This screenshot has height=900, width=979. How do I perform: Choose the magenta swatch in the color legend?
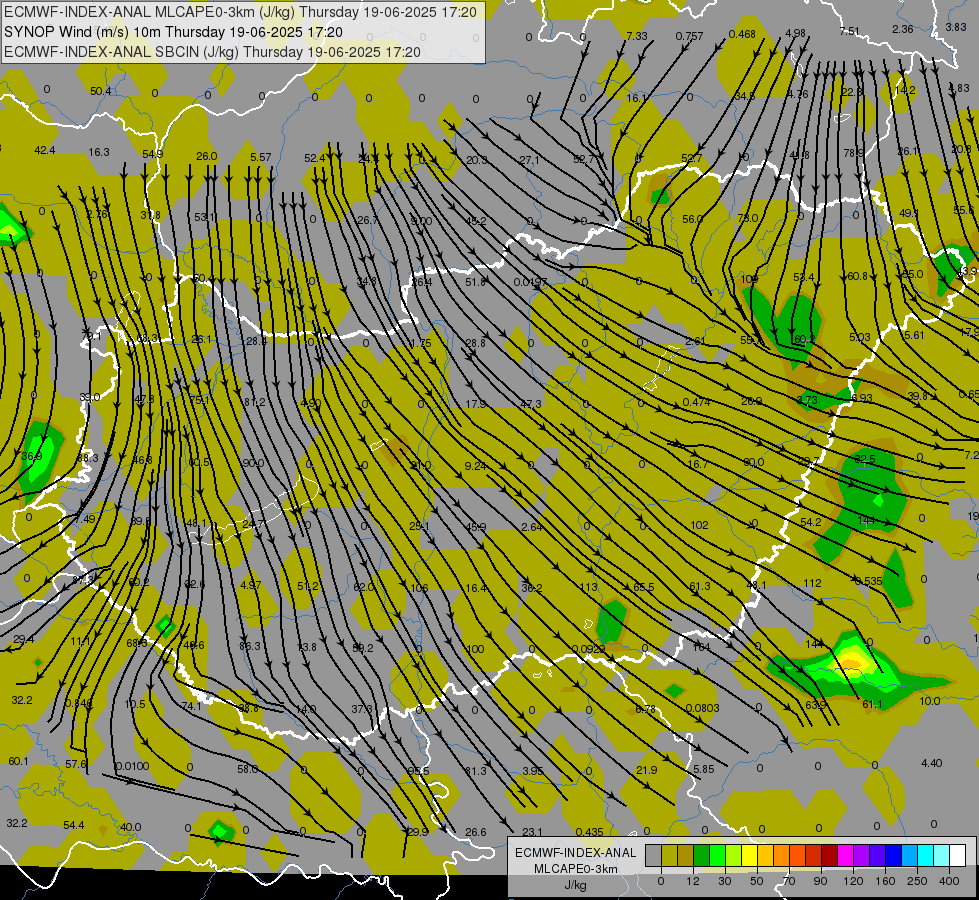point(845,856)
